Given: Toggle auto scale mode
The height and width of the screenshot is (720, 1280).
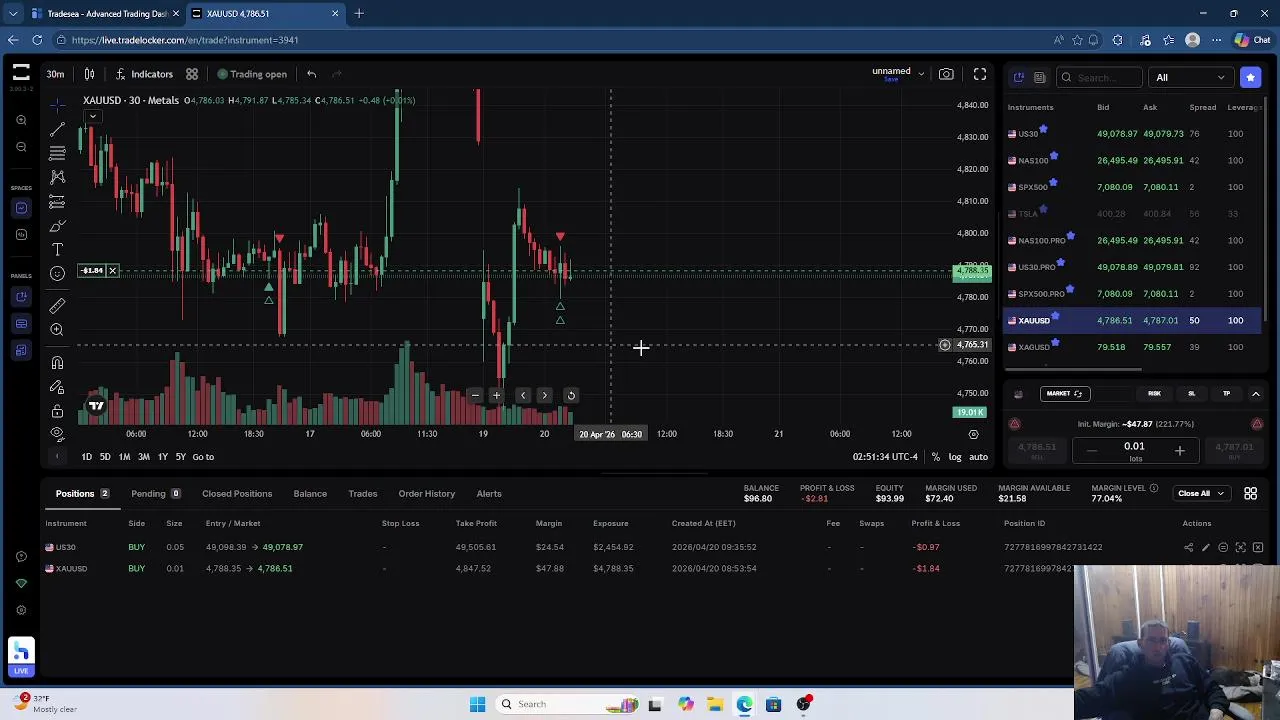Looking at the screenshot, I should coord(978,457).
